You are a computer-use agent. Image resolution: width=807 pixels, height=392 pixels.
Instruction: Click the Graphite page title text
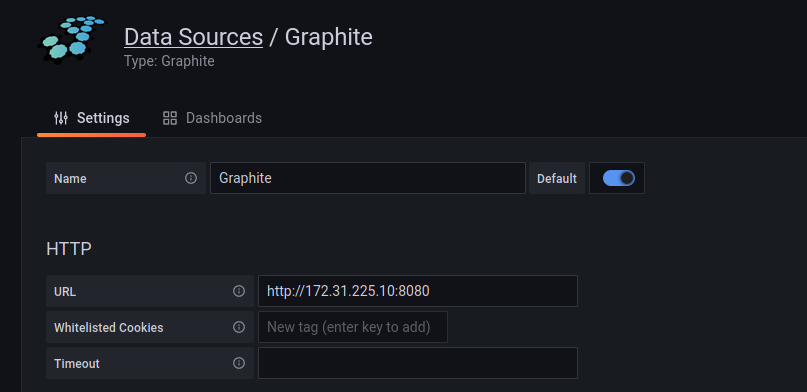328,37
